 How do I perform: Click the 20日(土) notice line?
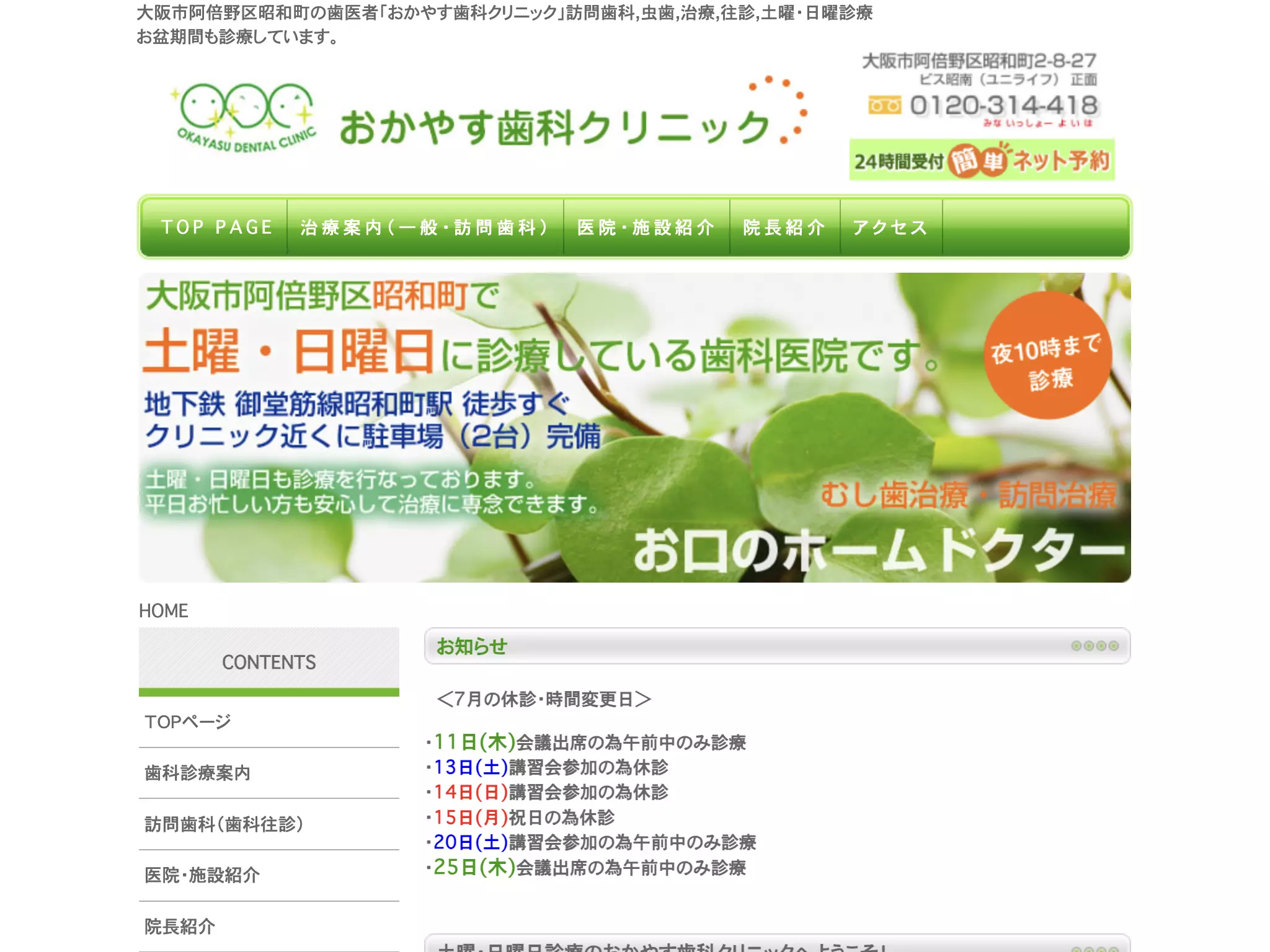click(x=591, y=842)
